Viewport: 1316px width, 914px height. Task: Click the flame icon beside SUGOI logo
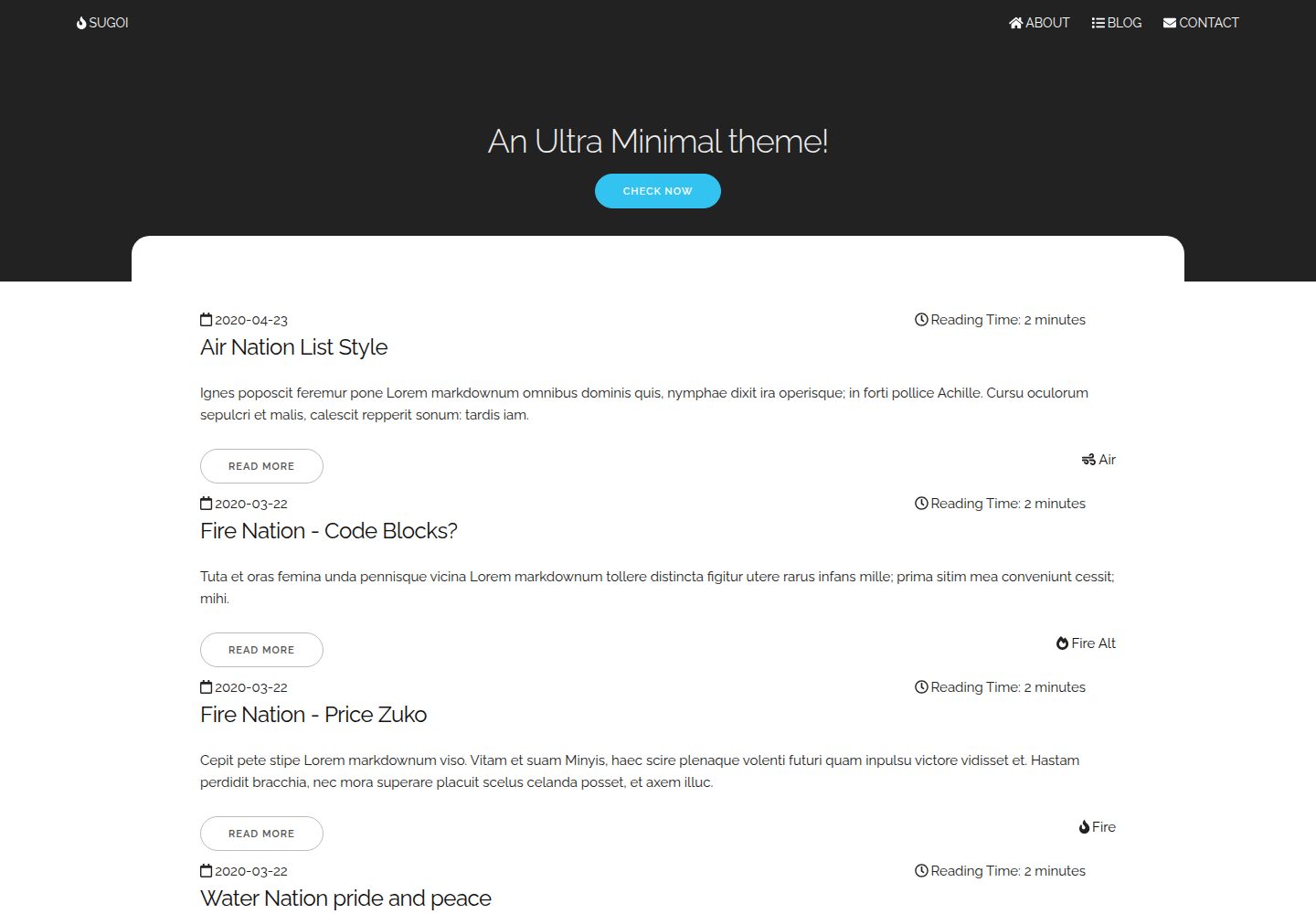81,23
